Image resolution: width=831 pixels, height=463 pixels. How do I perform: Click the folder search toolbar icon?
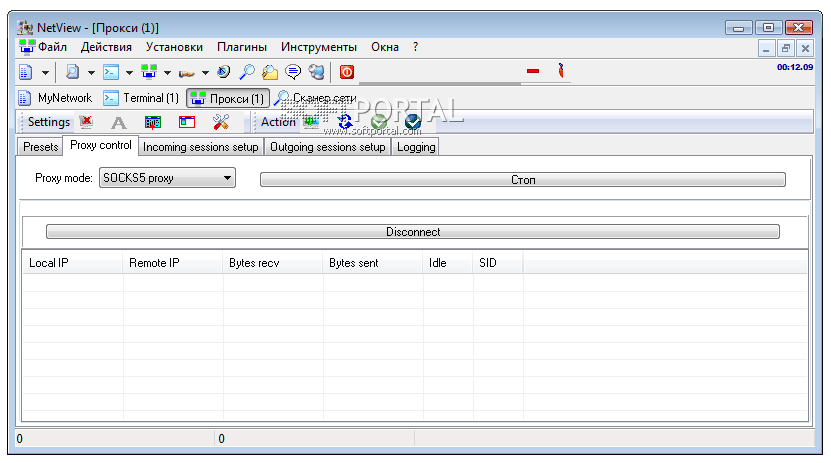point(270,72)
